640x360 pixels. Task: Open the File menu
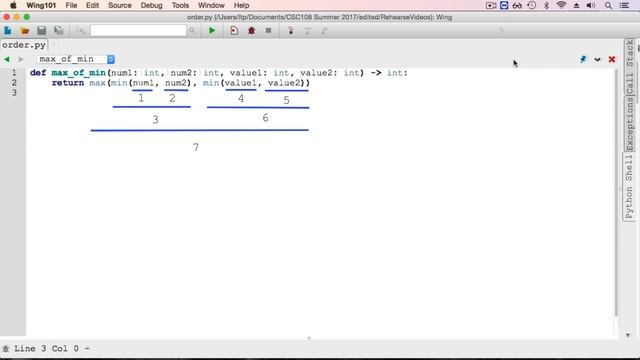click(71, 5)
